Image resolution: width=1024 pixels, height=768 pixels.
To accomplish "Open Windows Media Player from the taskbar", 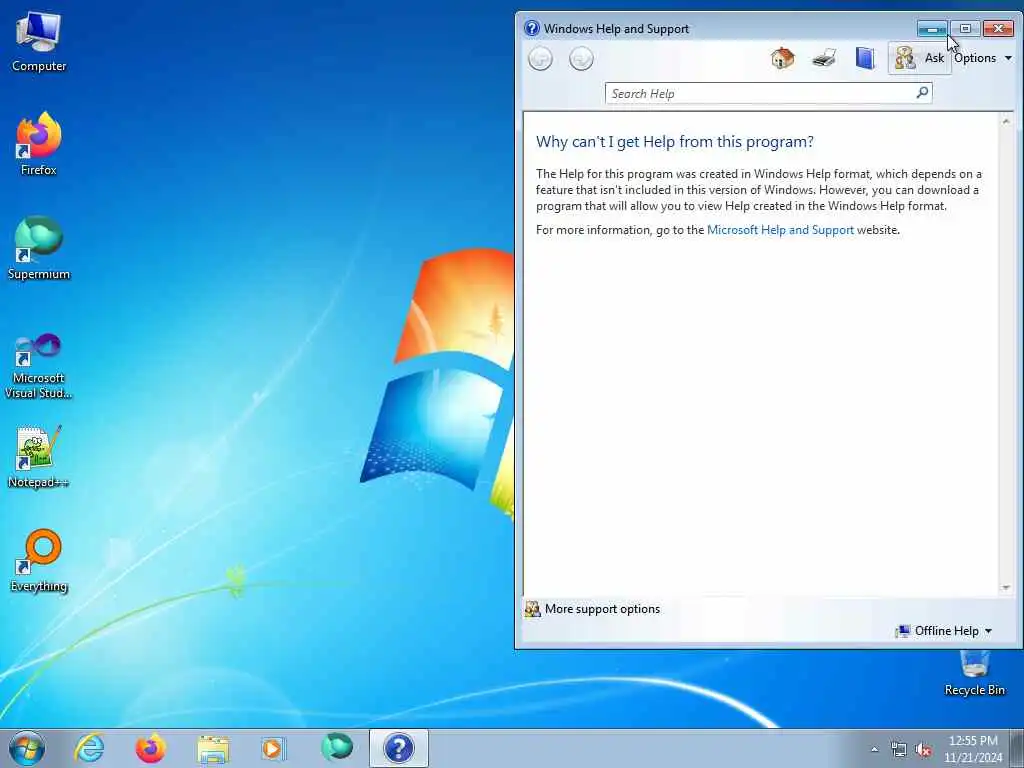I will click(x=274, y=748).
